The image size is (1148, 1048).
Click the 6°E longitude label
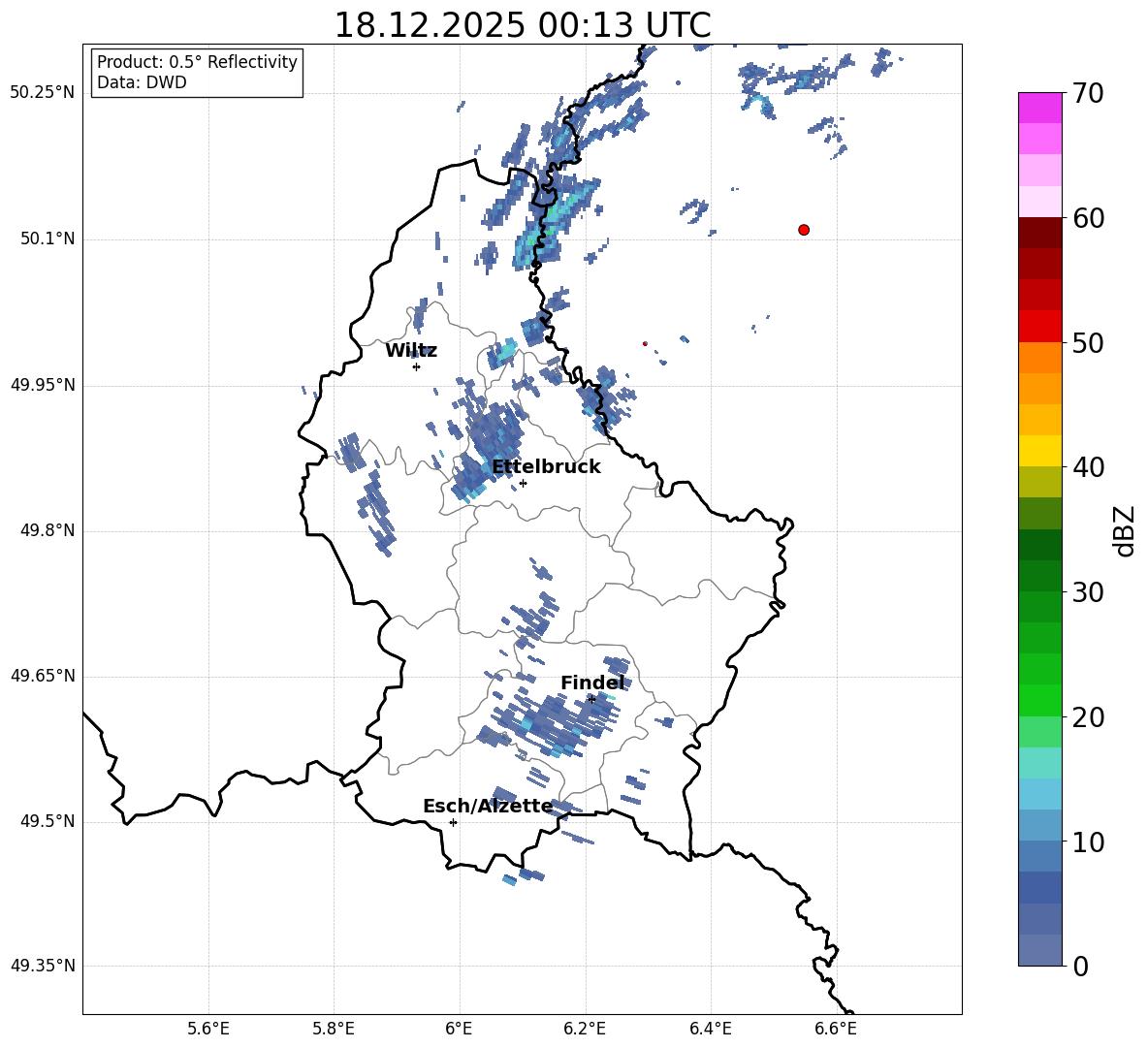click(459, 1029)
